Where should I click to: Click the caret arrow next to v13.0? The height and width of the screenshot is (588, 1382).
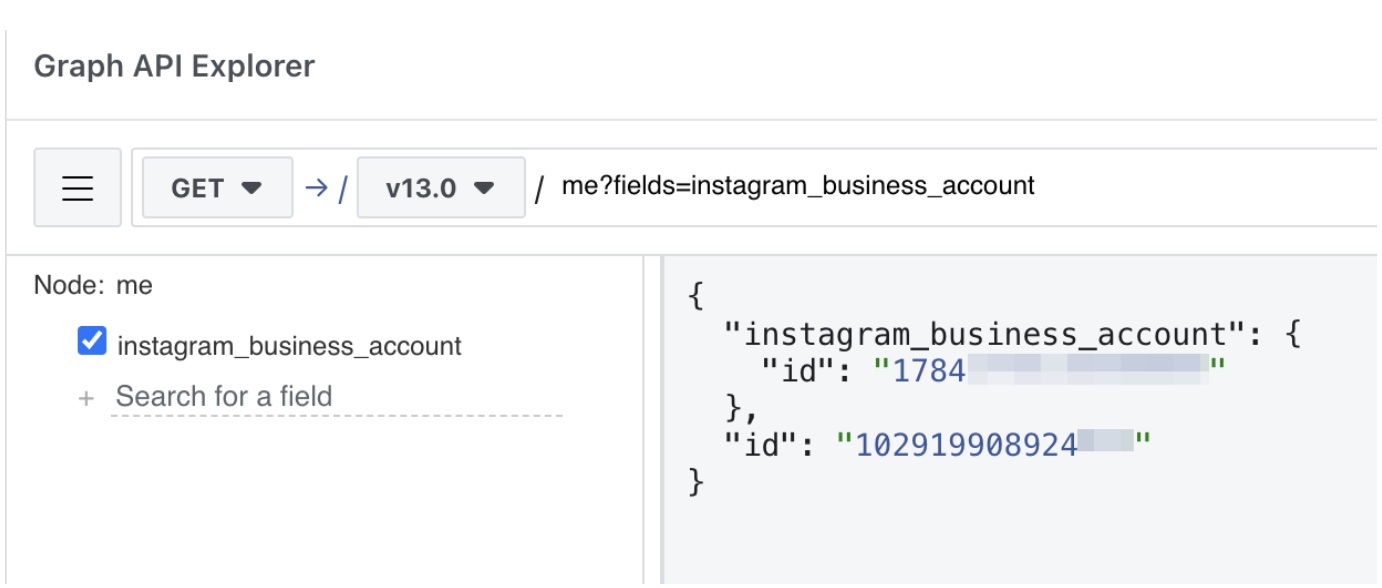click(485, 188)
